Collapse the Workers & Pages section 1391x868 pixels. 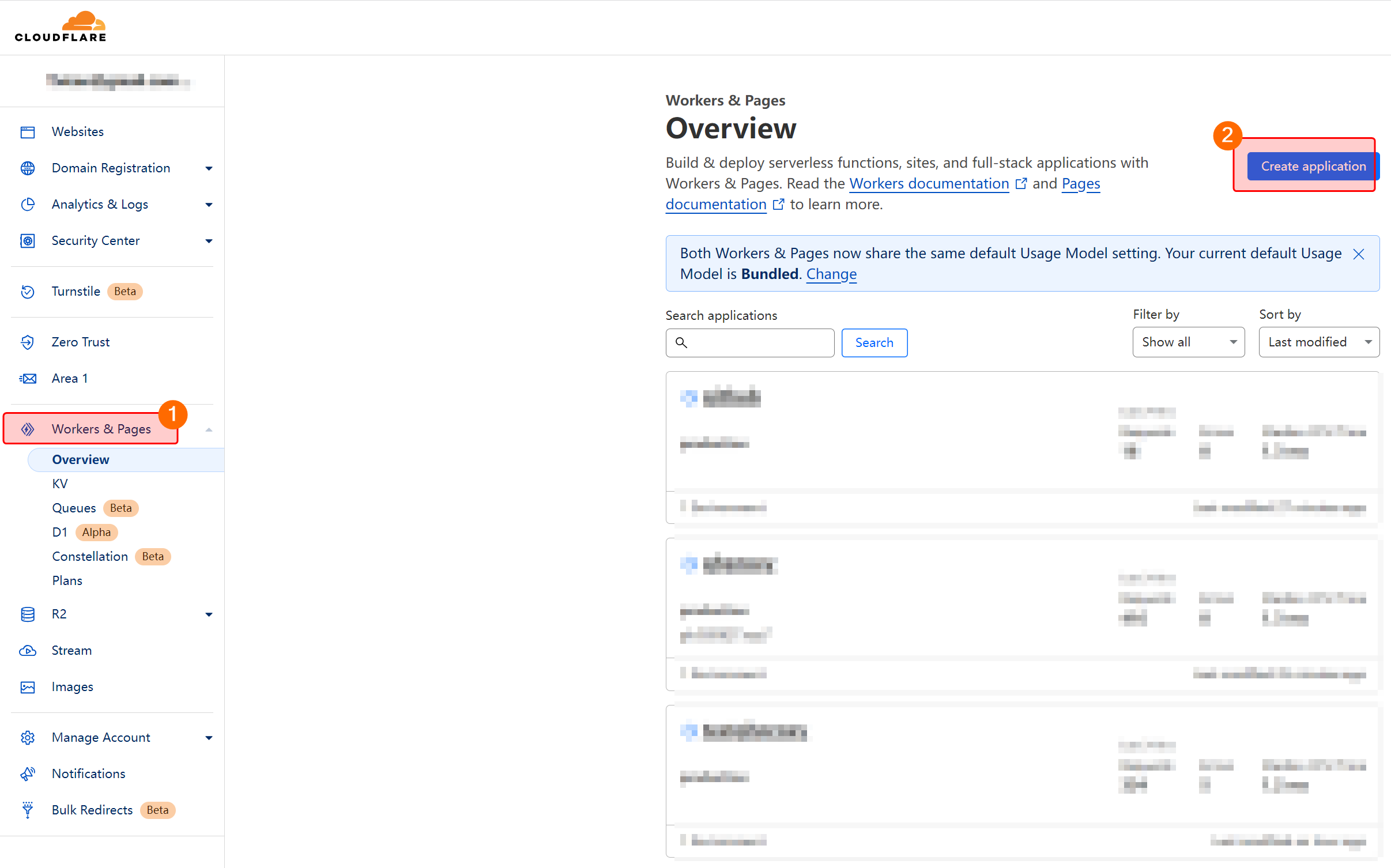(x=209, y=429)
